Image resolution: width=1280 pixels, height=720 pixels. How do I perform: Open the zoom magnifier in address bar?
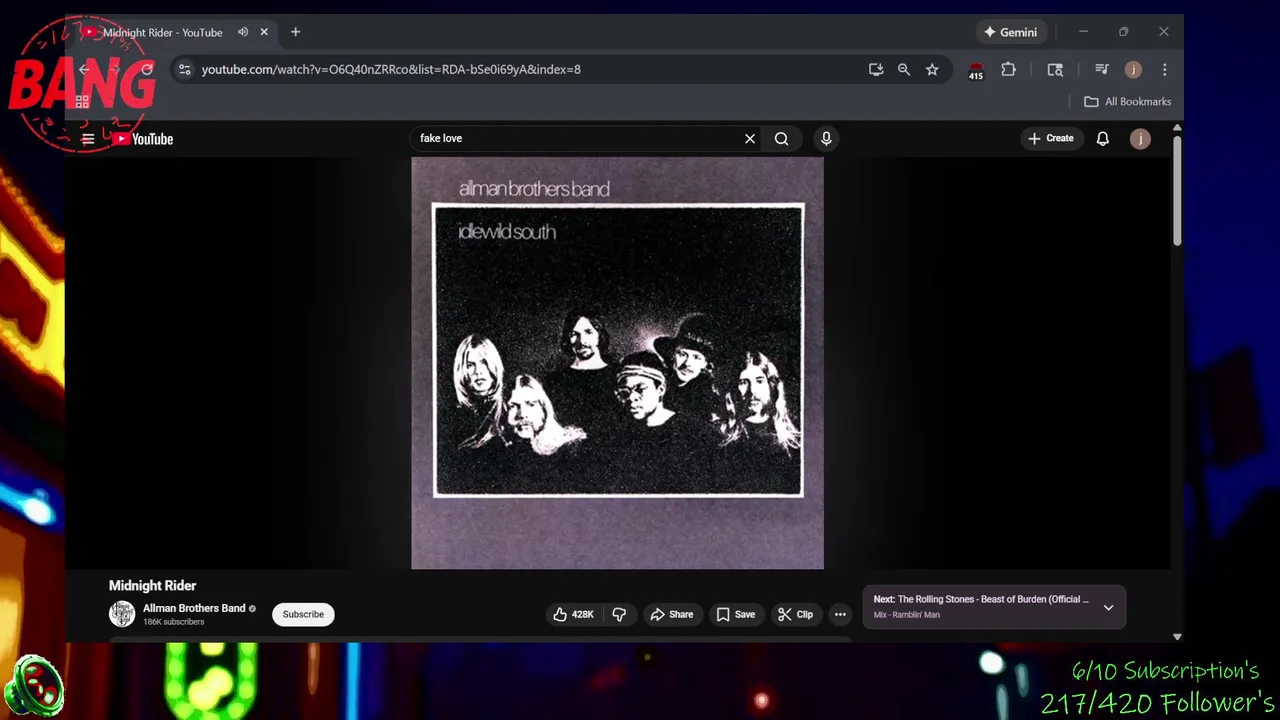tap(904, 69)
